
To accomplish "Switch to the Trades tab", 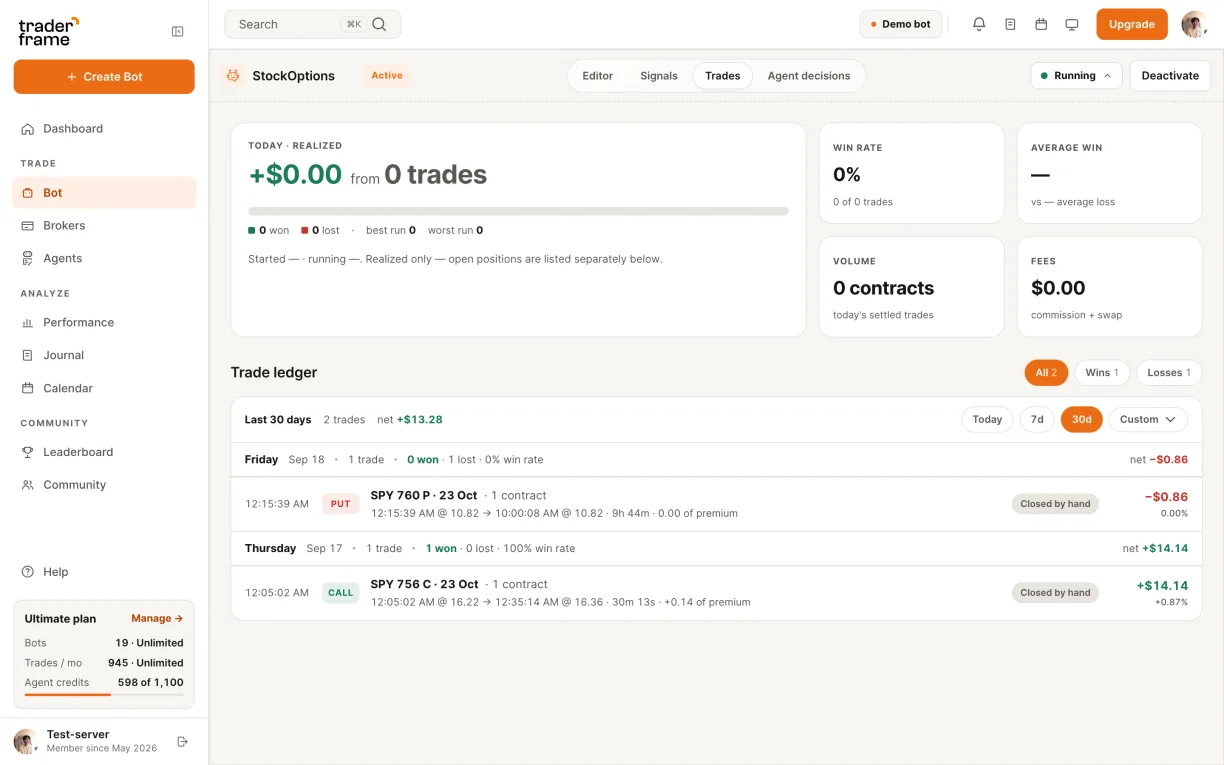I will 723,76.
